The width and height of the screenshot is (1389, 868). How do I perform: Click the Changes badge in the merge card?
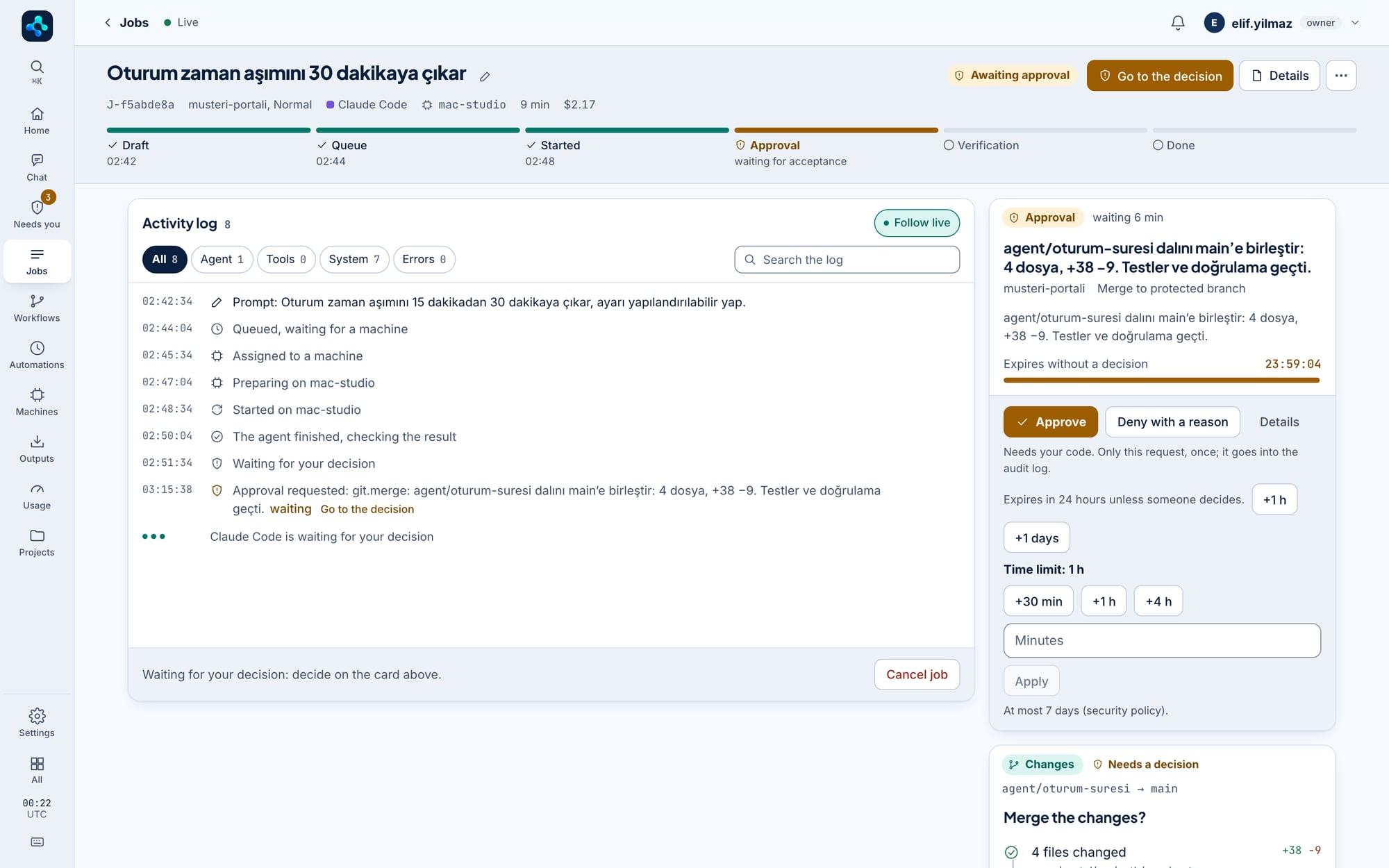pyautogui.click(x=1042, y=764)
